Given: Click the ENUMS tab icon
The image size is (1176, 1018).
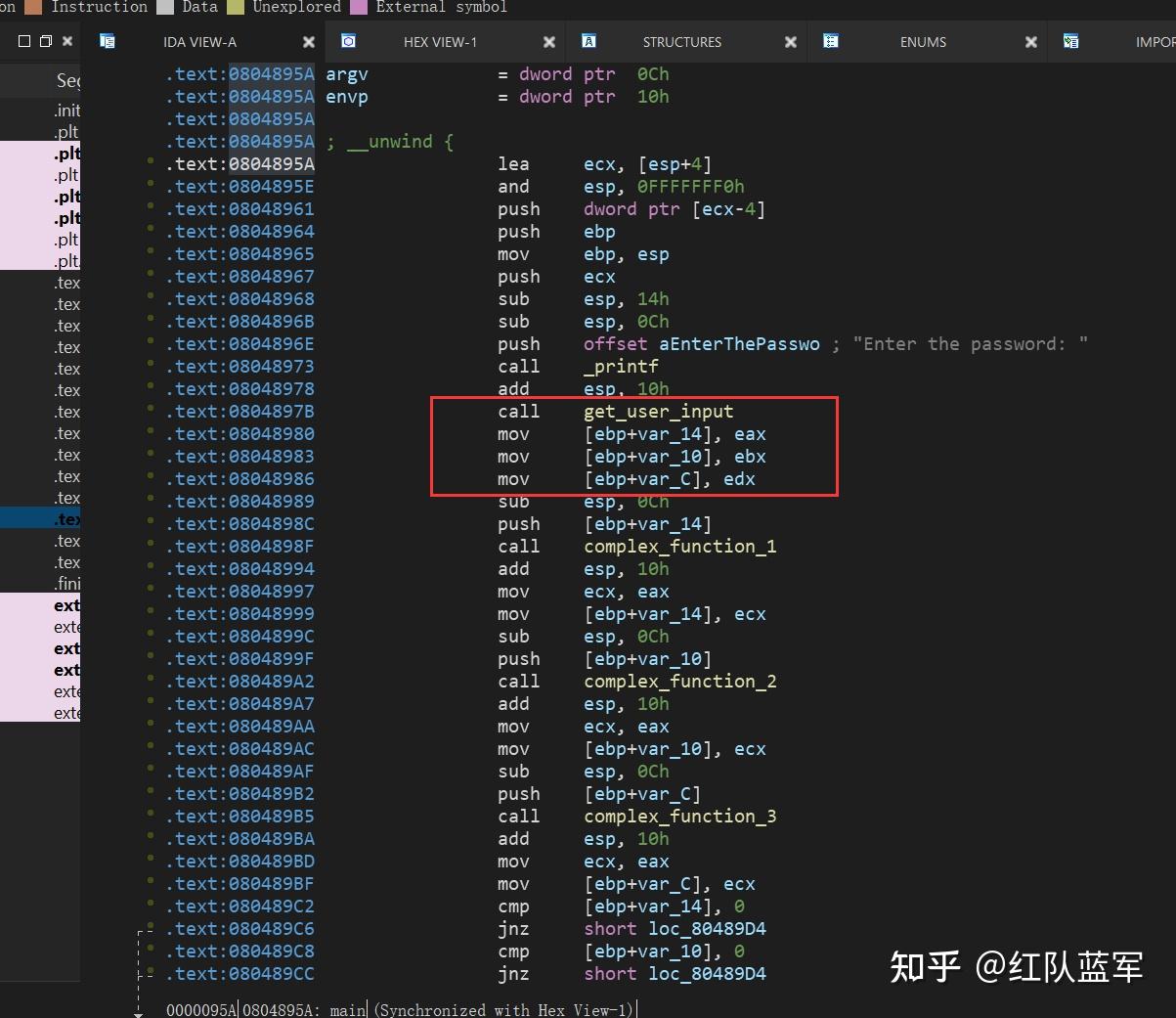Looking at the screenshot, I should pyautogui.click(x=830, y=41).
